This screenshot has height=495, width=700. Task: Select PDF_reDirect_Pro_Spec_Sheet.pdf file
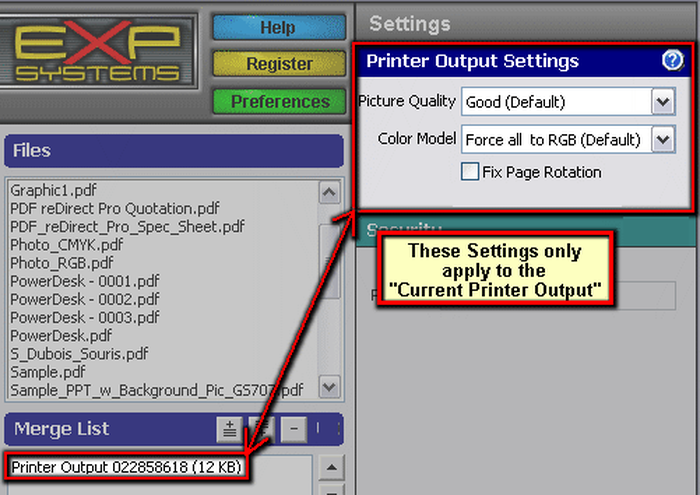click(x=127, y=227)
